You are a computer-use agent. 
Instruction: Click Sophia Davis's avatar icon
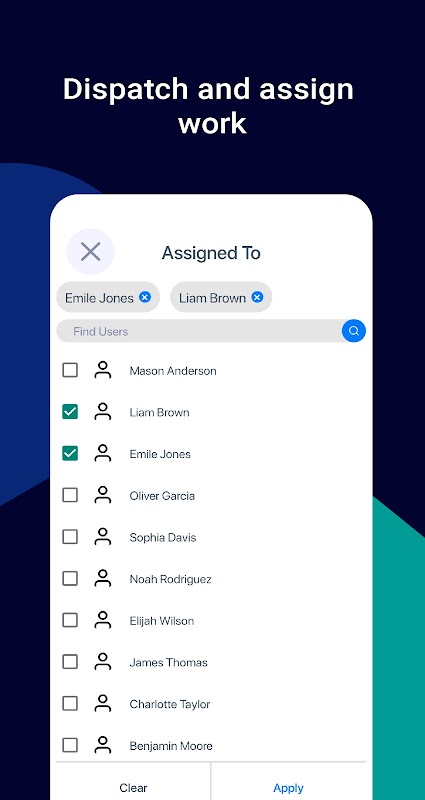coord(103,537)
